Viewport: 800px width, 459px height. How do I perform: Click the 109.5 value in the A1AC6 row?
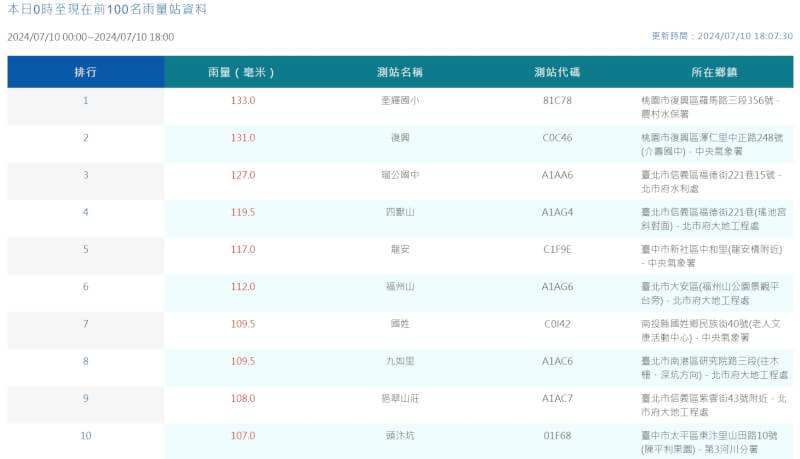point(243,361)
